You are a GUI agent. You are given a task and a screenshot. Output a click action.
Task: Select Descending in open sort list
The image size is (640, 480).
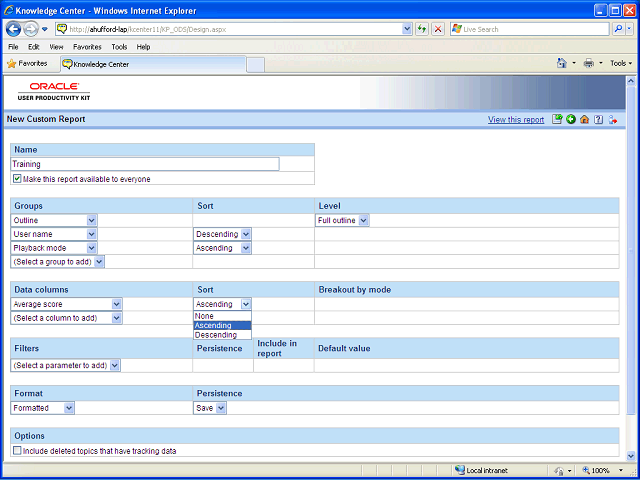[222, 335]
